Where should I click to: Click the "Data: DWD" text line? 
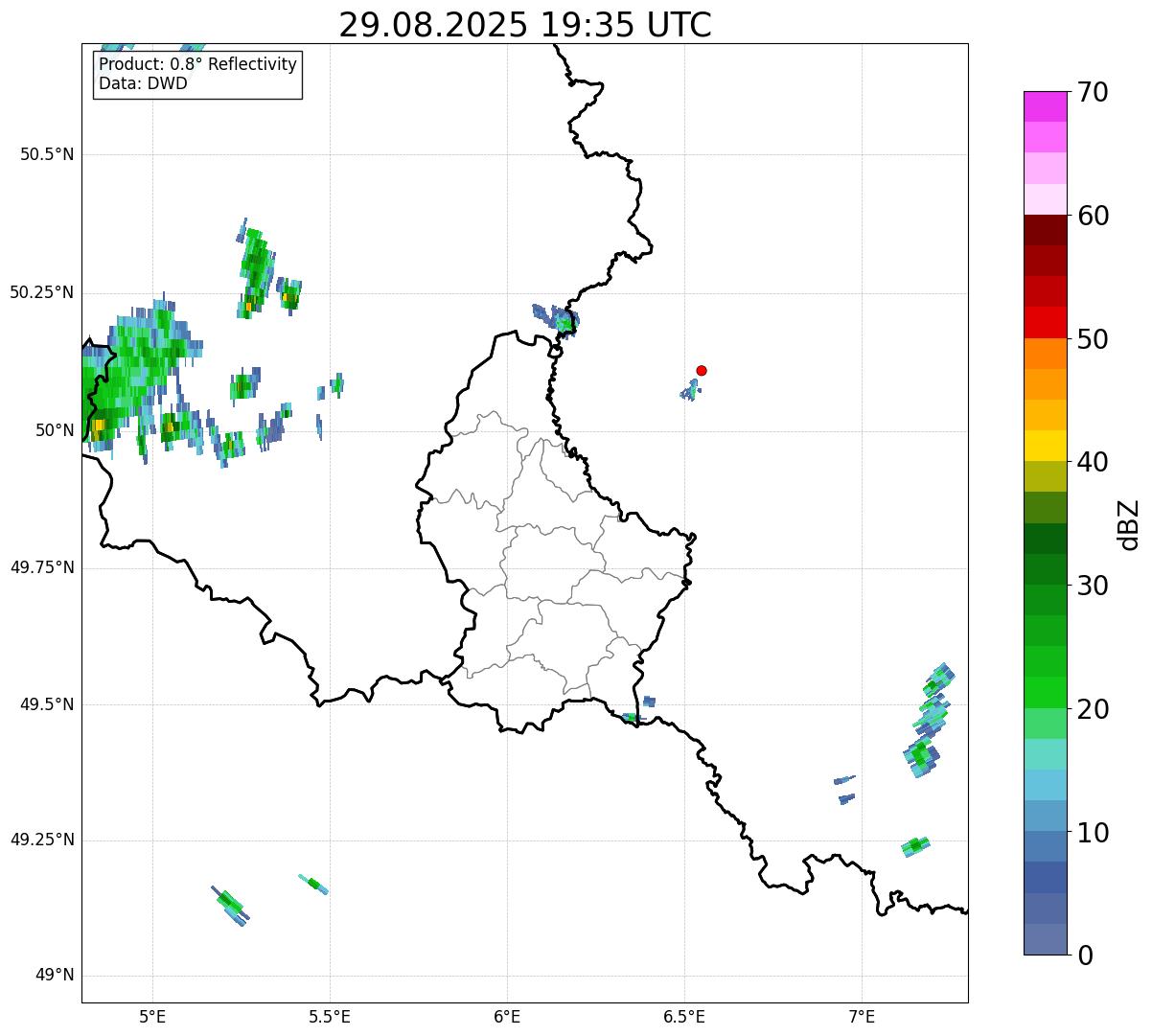143,83
